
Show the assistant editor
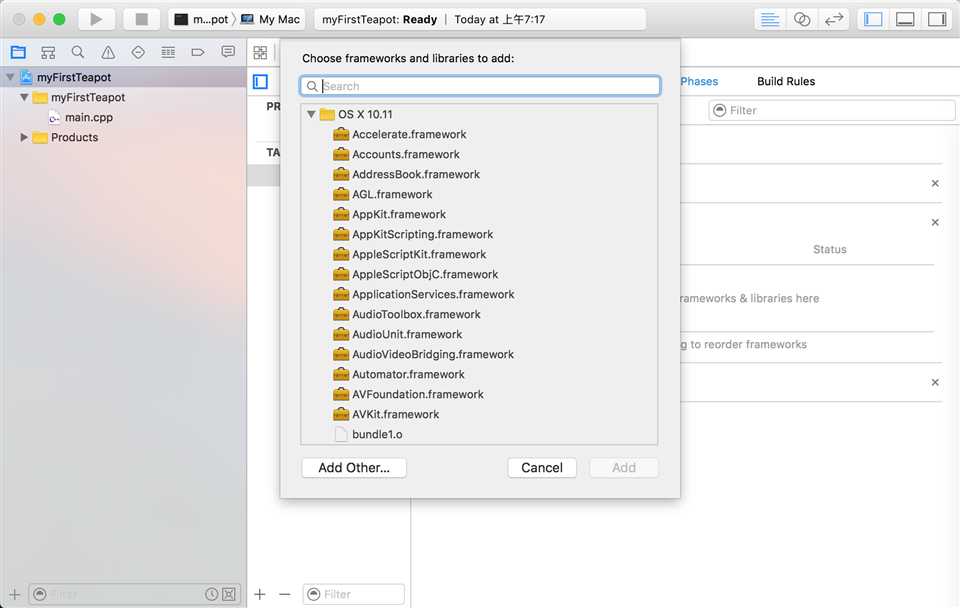point(801,19)
